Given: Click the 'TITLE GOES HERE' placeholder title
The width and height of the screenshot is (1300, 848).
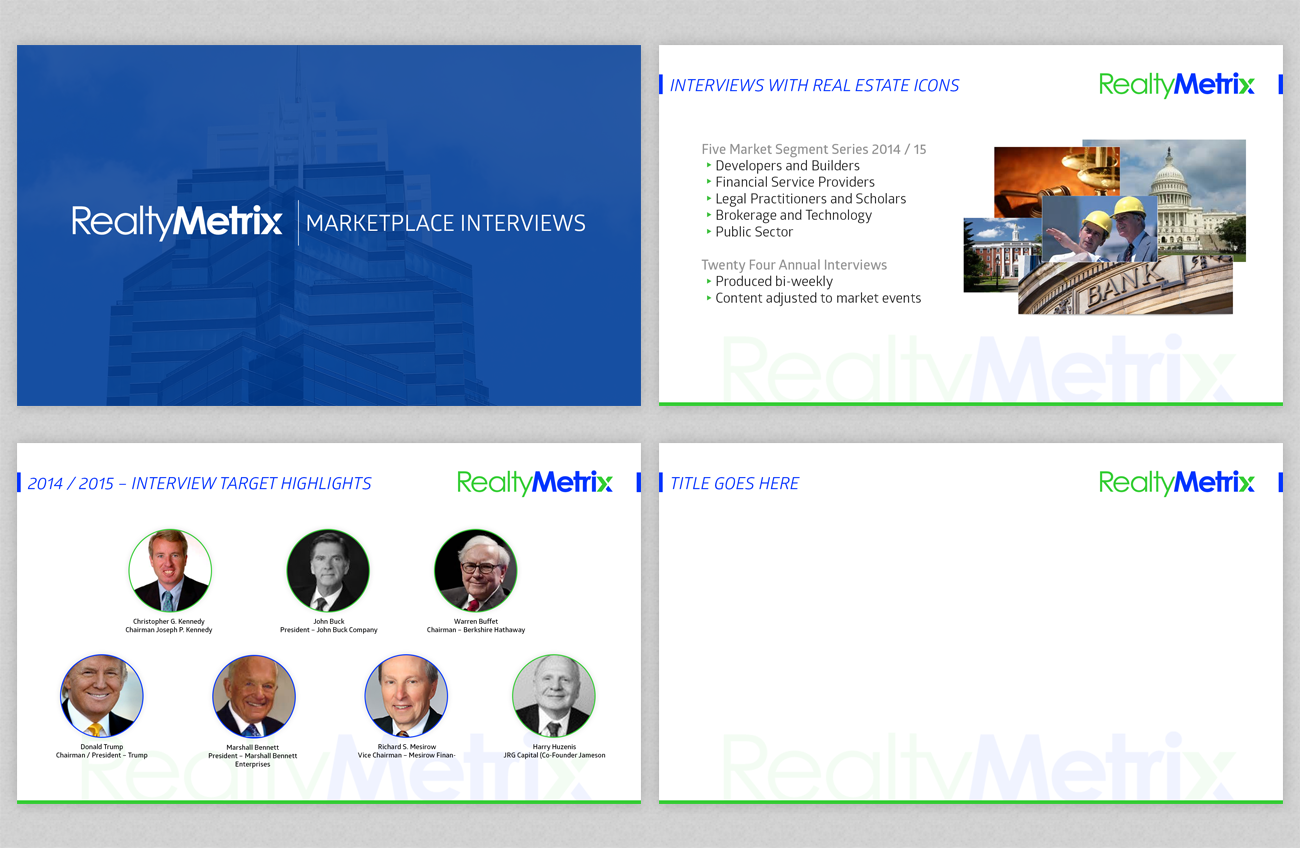Looking at the screenshot, I should click(x=734, y=484).
